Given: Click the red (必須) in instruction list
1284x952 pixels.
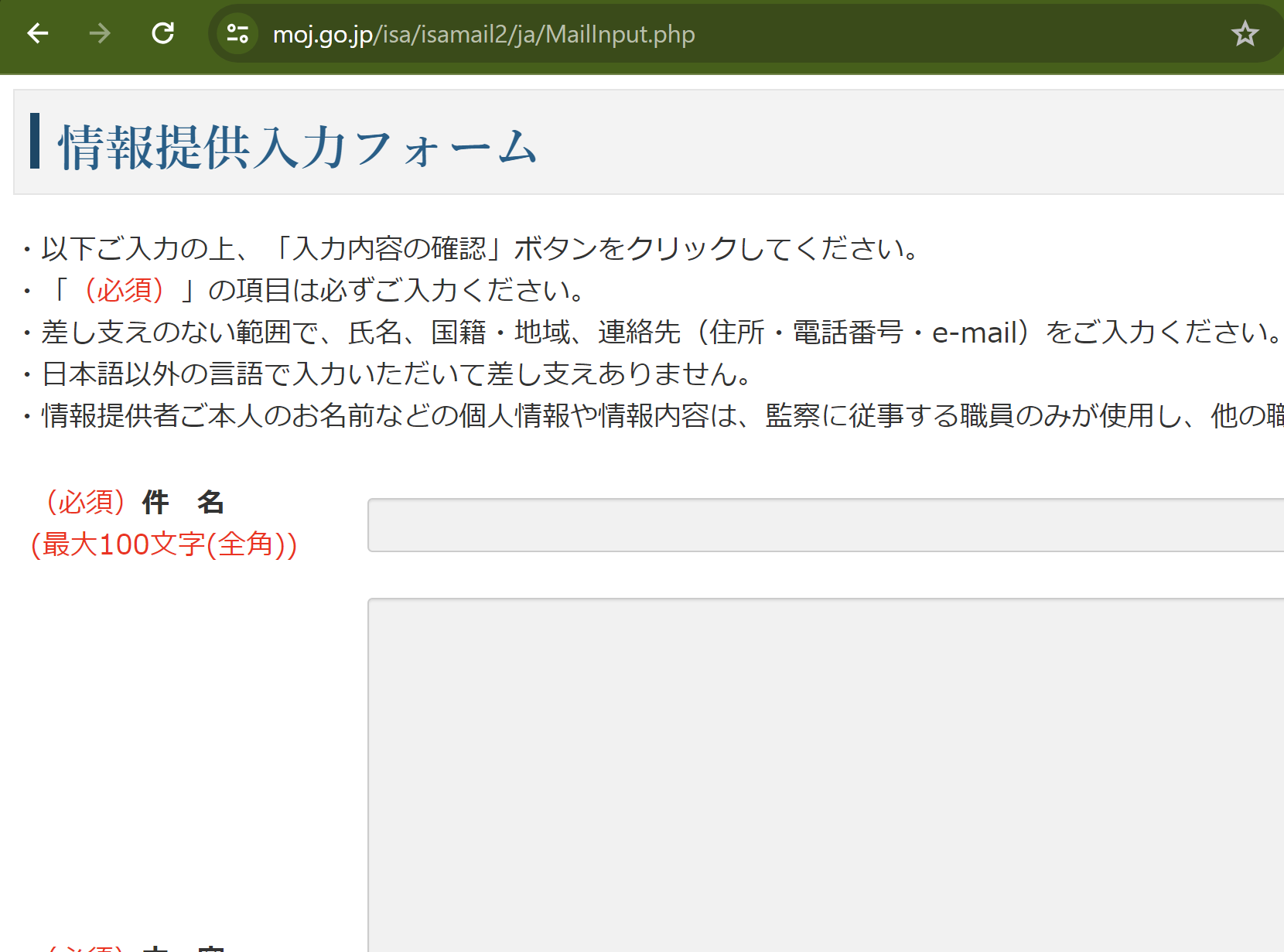Looking at the screenshot, I should 124,291.
